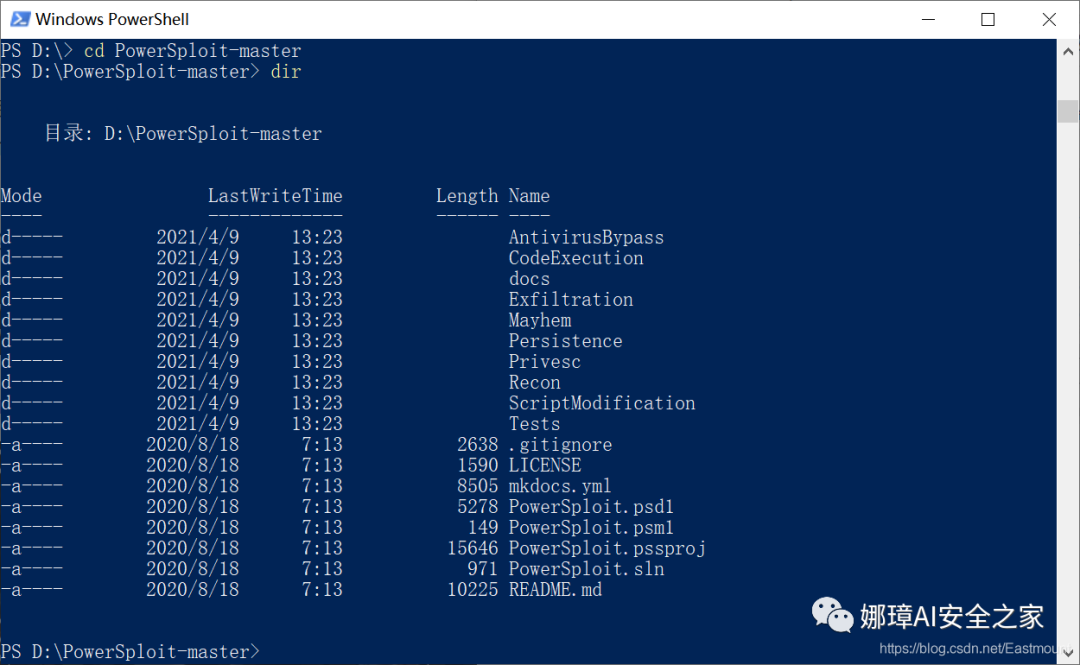The image size is (1080, 665).
Task: Click the PowerSploit.sln file name
Action: click(586, 569)
